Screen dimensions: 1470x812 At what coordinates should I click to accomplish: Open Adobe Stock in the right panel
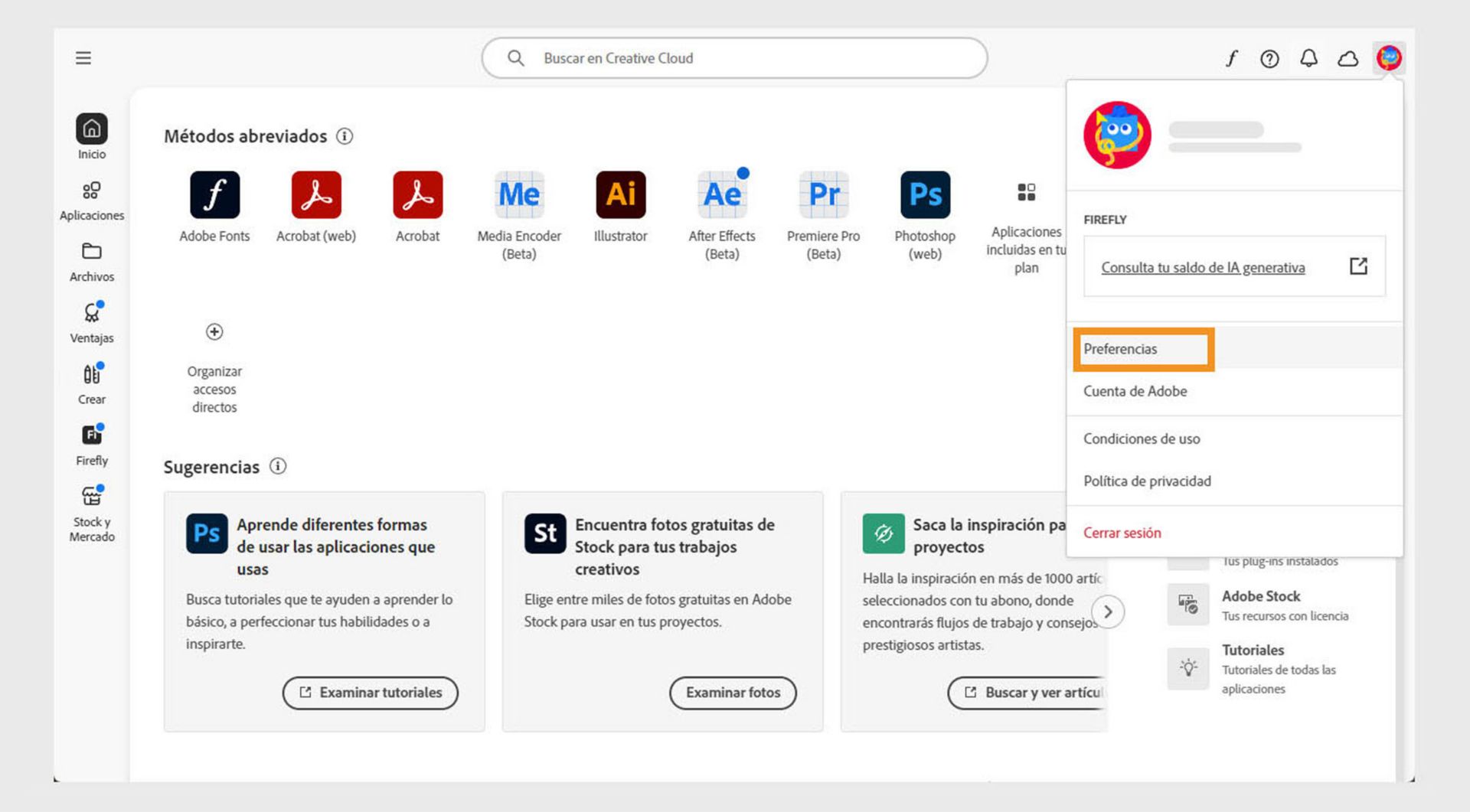point(1260,596)
